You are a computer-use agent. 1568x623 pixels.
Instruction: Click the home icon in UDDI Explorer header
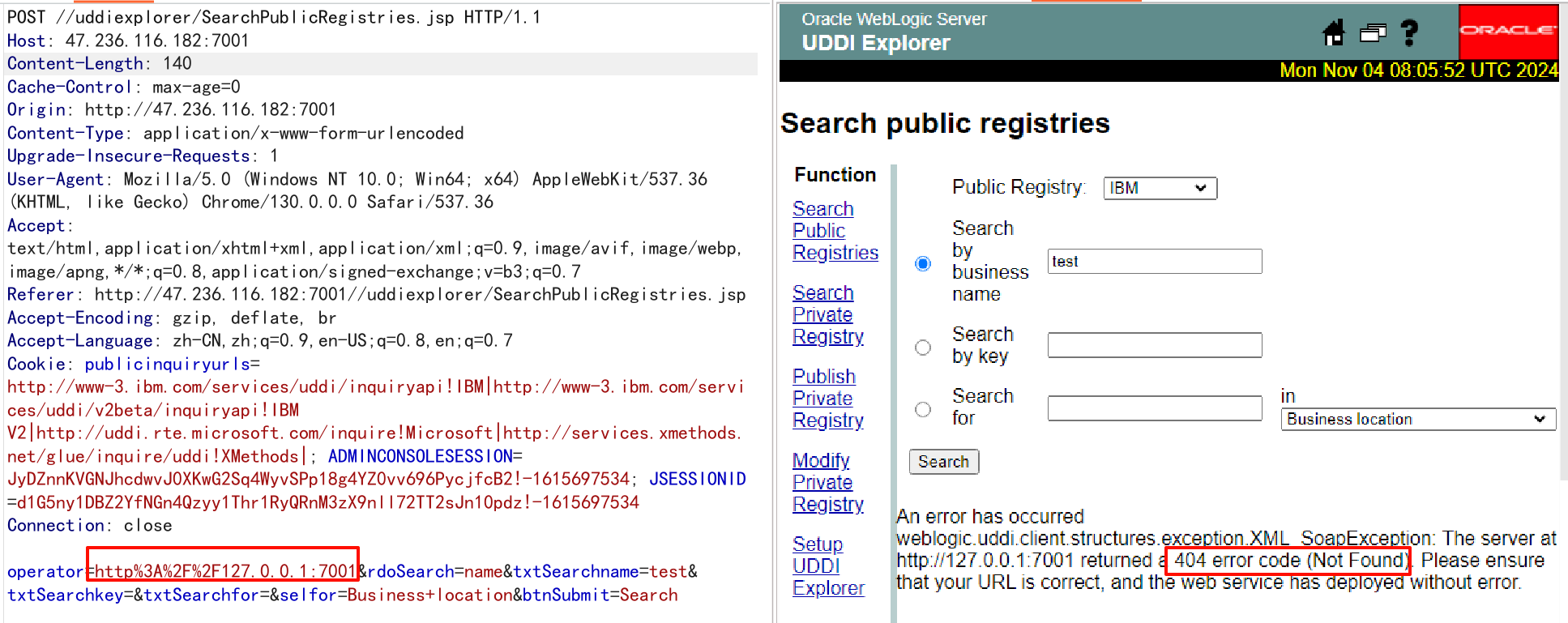1334,32
